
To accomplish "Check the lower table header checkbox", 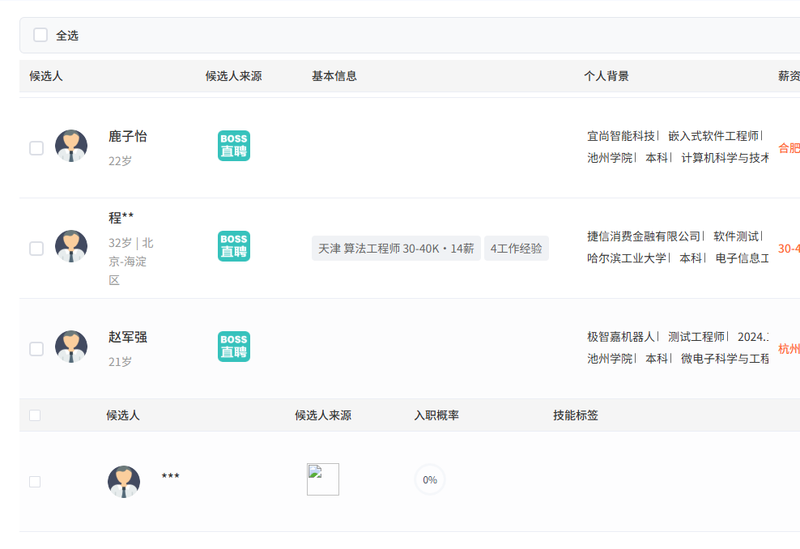I will tap(35, 415).
